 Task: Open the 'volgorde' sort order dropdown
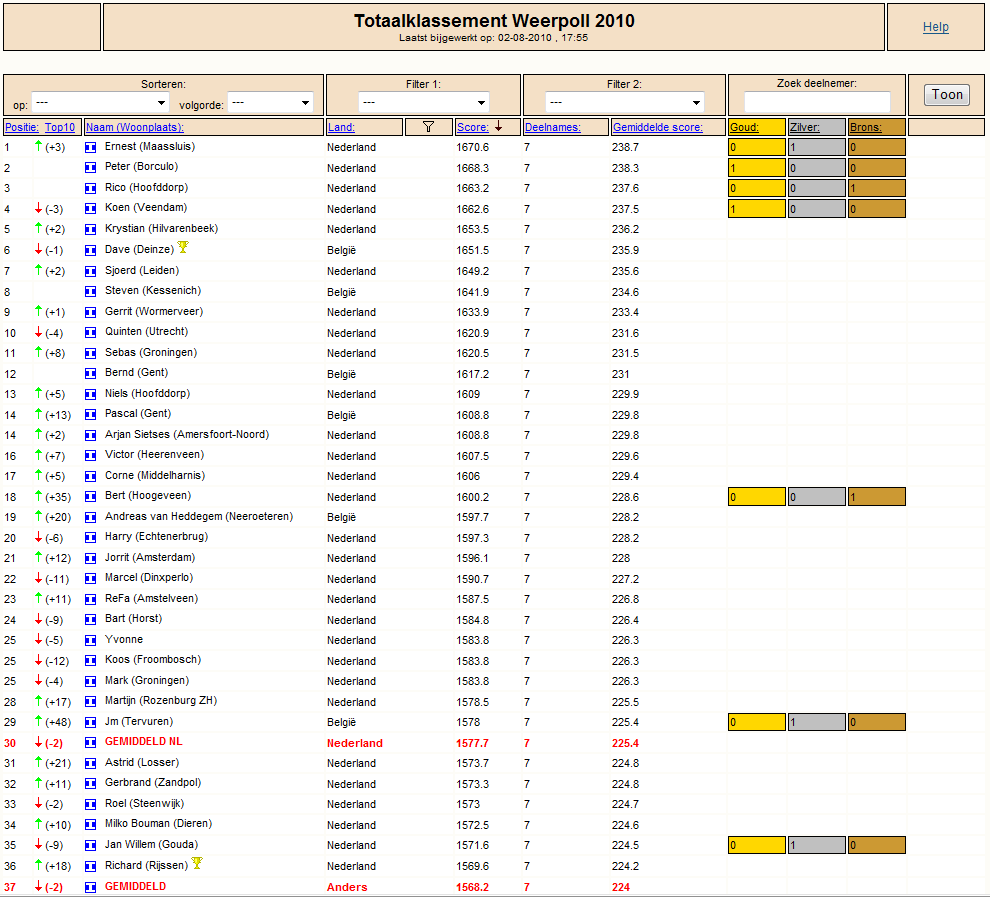tap(270, 102)
